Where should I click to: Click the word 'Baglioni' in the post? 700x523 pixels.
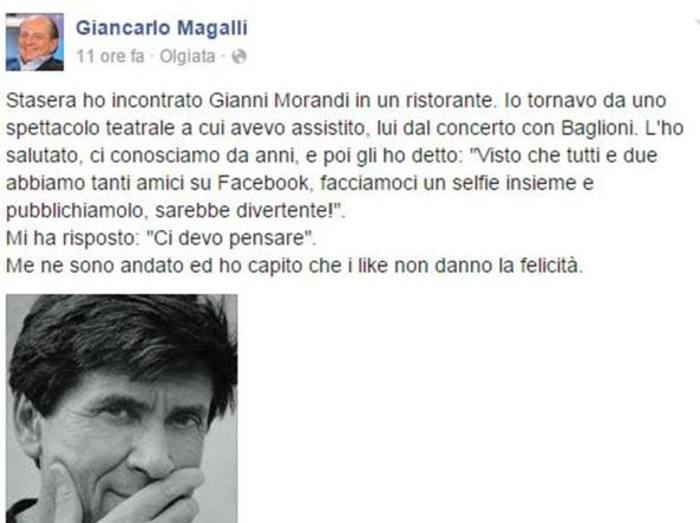pyautogui.click(x=598, y=129)
